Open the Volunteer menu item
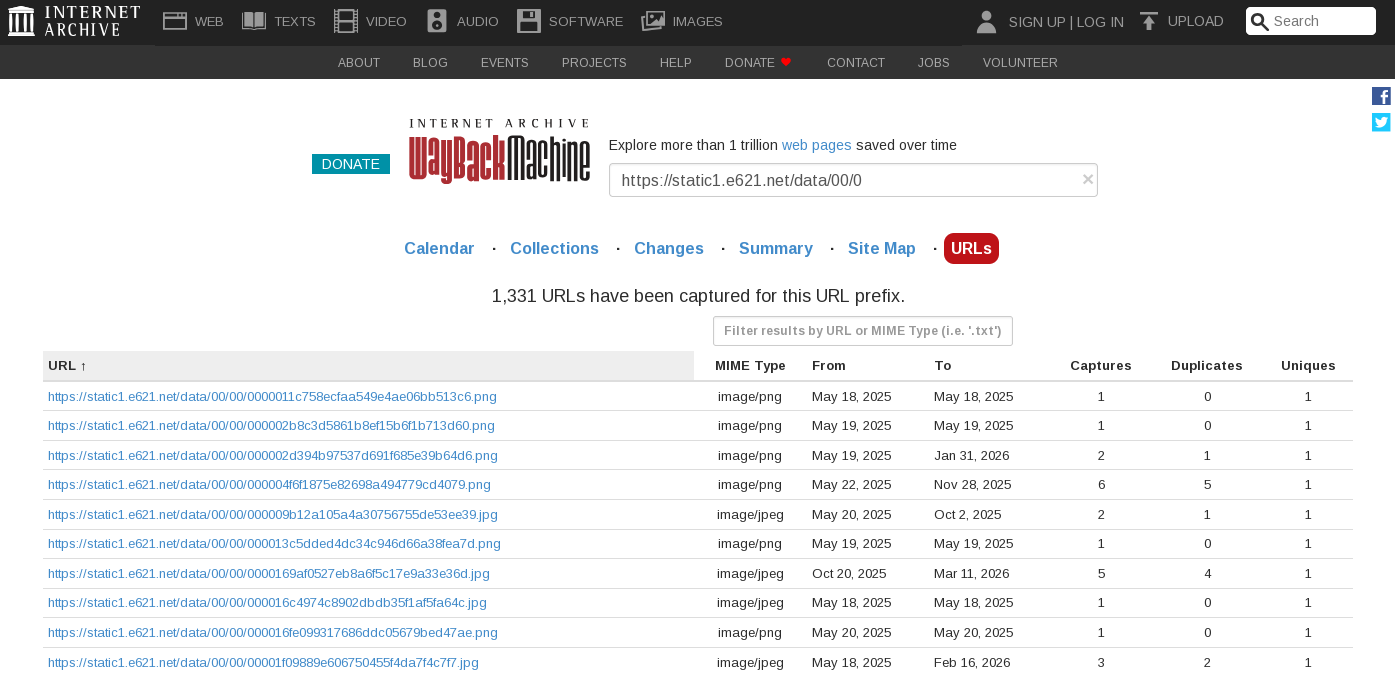This screenshot has height=674, width=1395. 1020,62
